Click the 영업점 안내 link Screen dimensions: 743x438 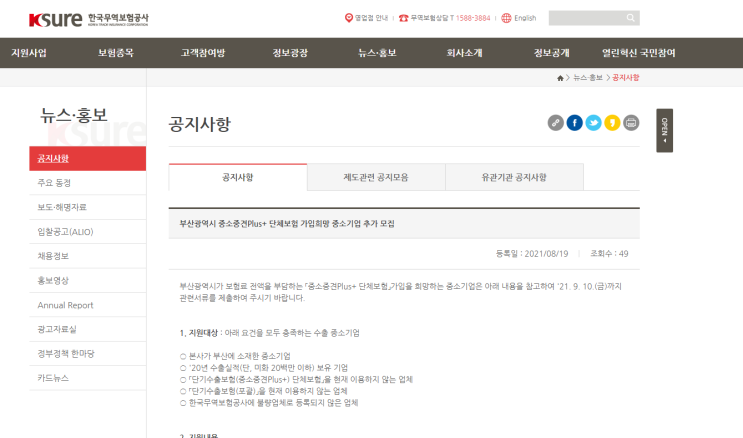coord(372,18)
